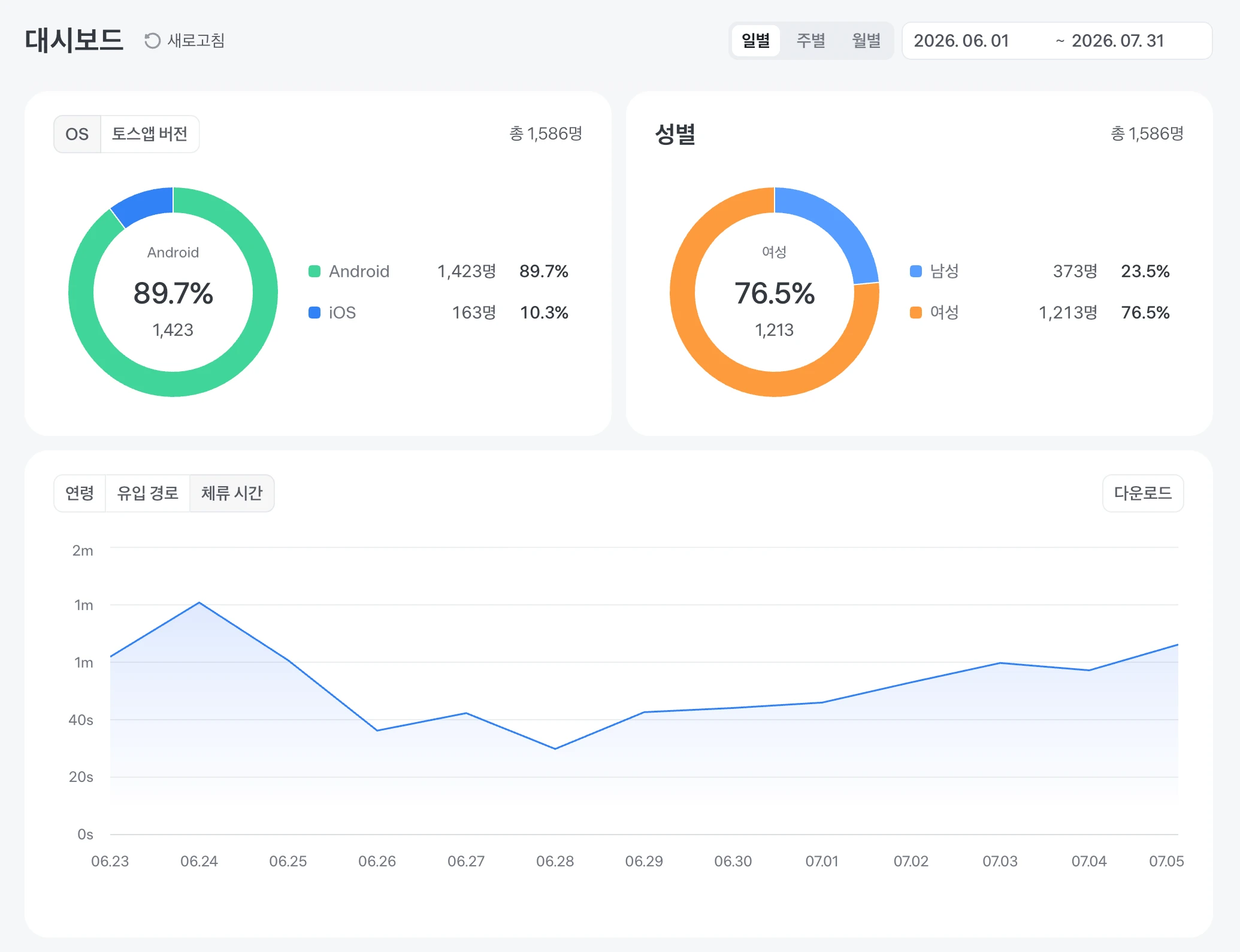The image size is (1240, 952).
Task: Click blue 남성 legend swatch
Action: (916, 271)
